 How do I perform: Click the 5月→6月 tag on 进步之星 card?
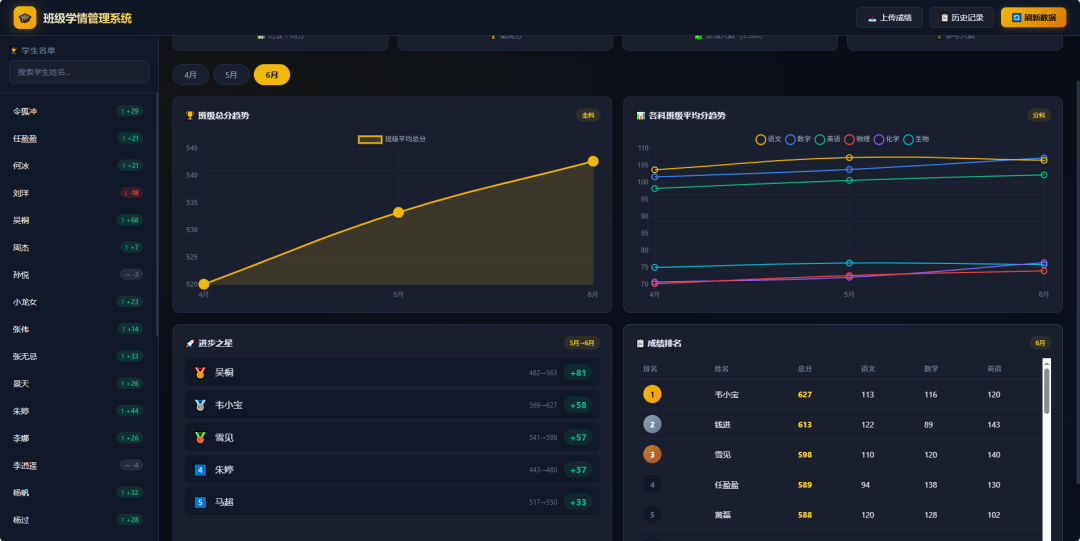(x=582, y=343)
